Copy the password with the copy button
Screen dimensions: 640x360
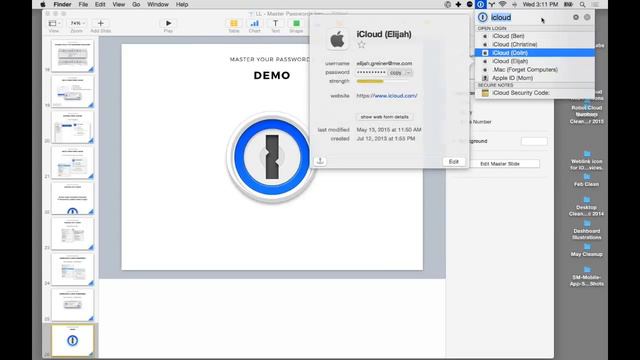tap(396, 73)
